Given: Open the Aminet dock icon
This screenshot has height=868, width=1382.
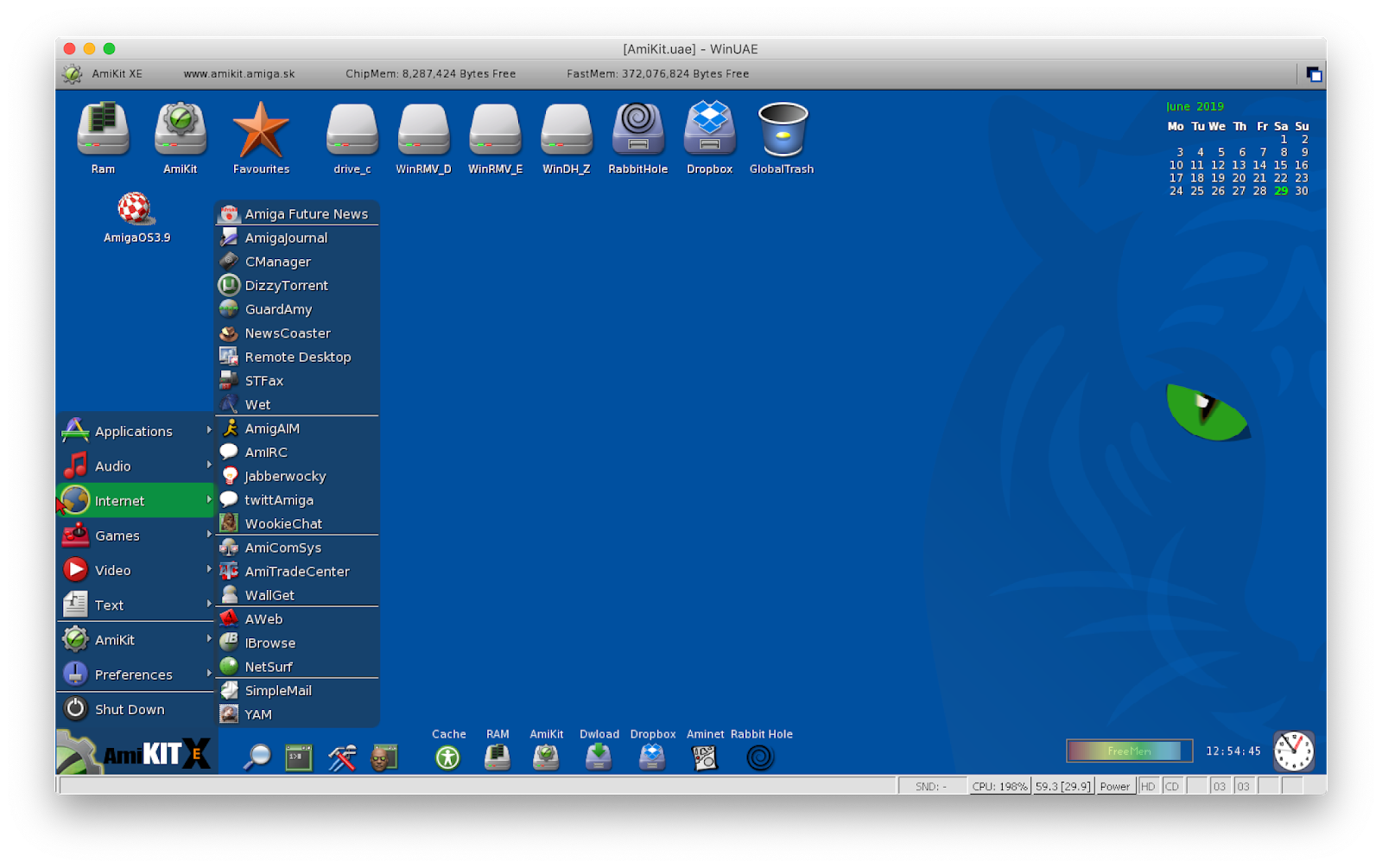Looking at the screenshot, I should pyautogui.click(x=705, y=757).
